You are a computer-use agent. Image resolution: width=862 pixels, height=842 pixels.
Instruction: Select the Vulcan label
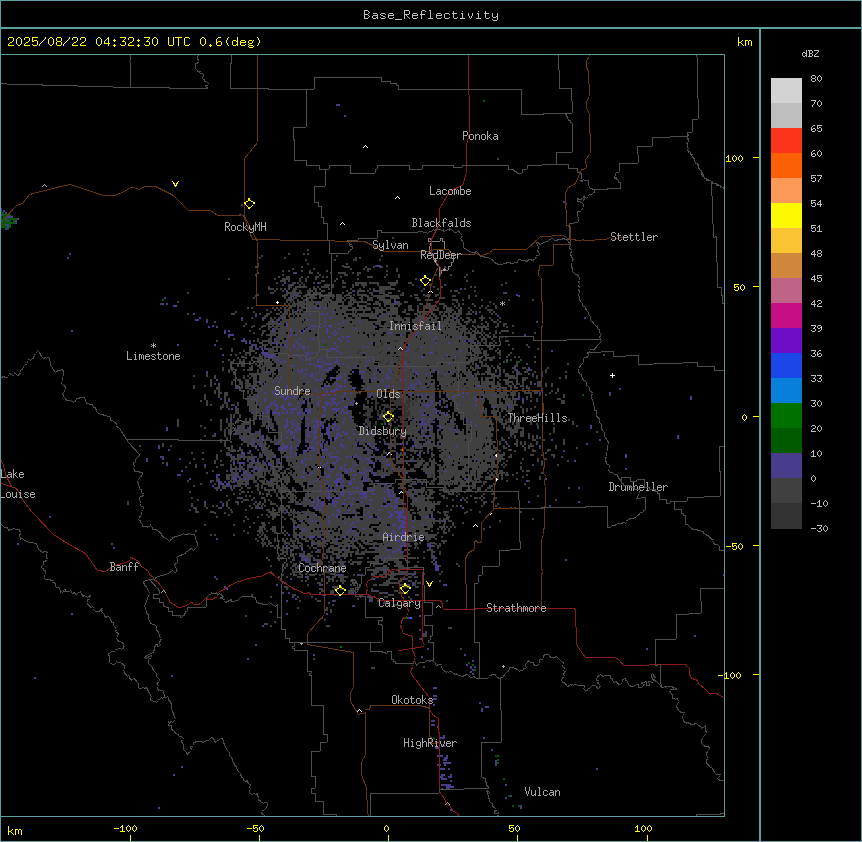point(543,792)
